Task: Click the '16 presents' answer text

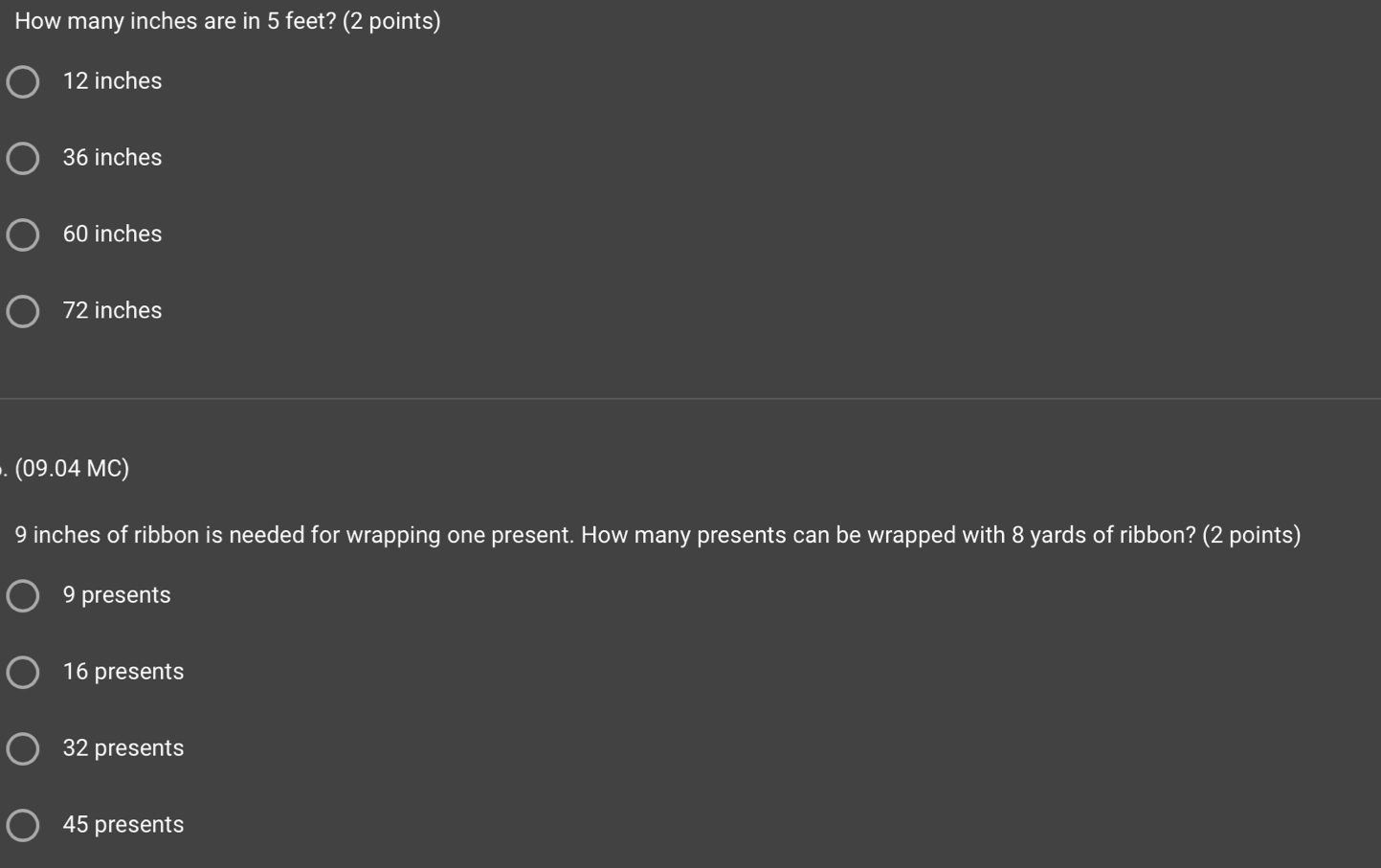Action: click(123, 672)
